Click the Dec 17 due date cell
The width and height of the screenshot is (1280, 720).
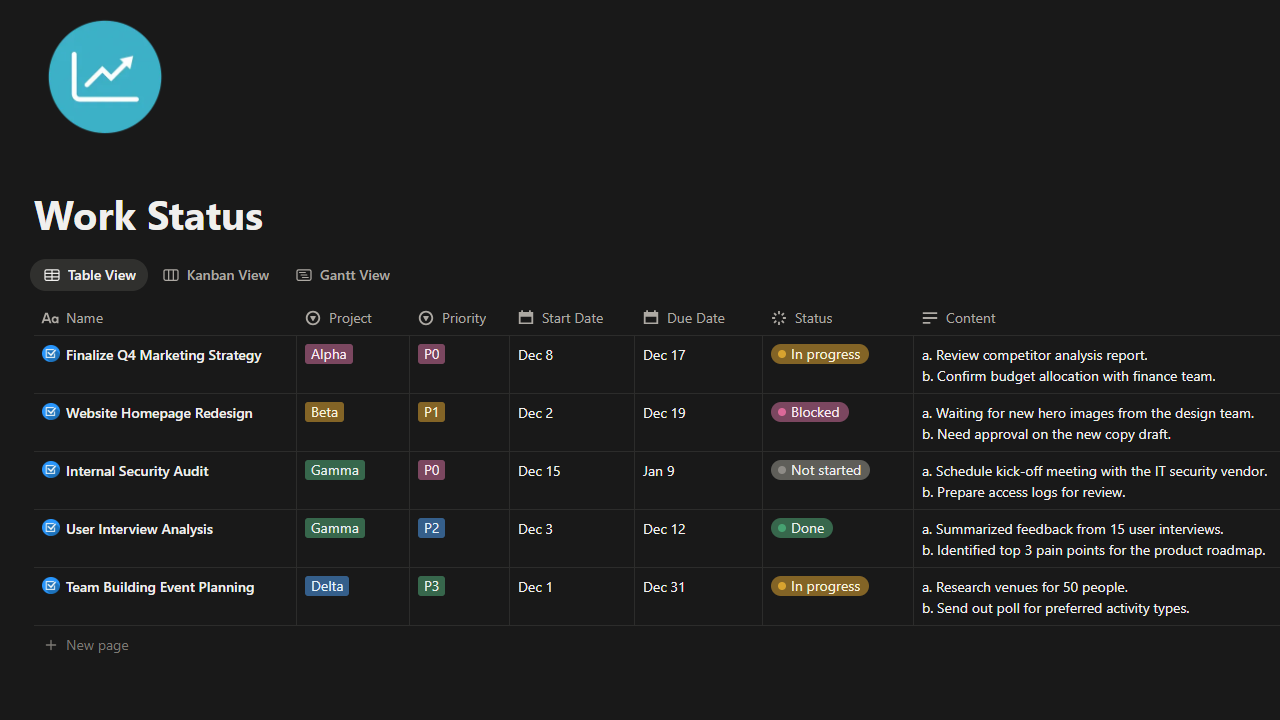point(698,364)
